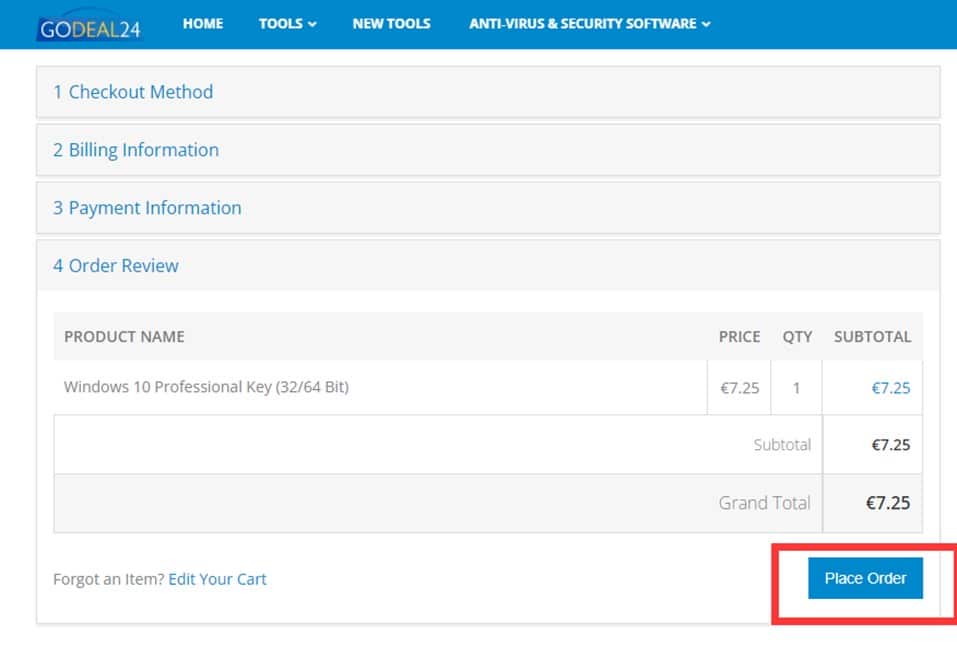Click the Grand Total amount €7.25
The height and width of the screenshot is (647, 957).
click(x=887, y=503)
